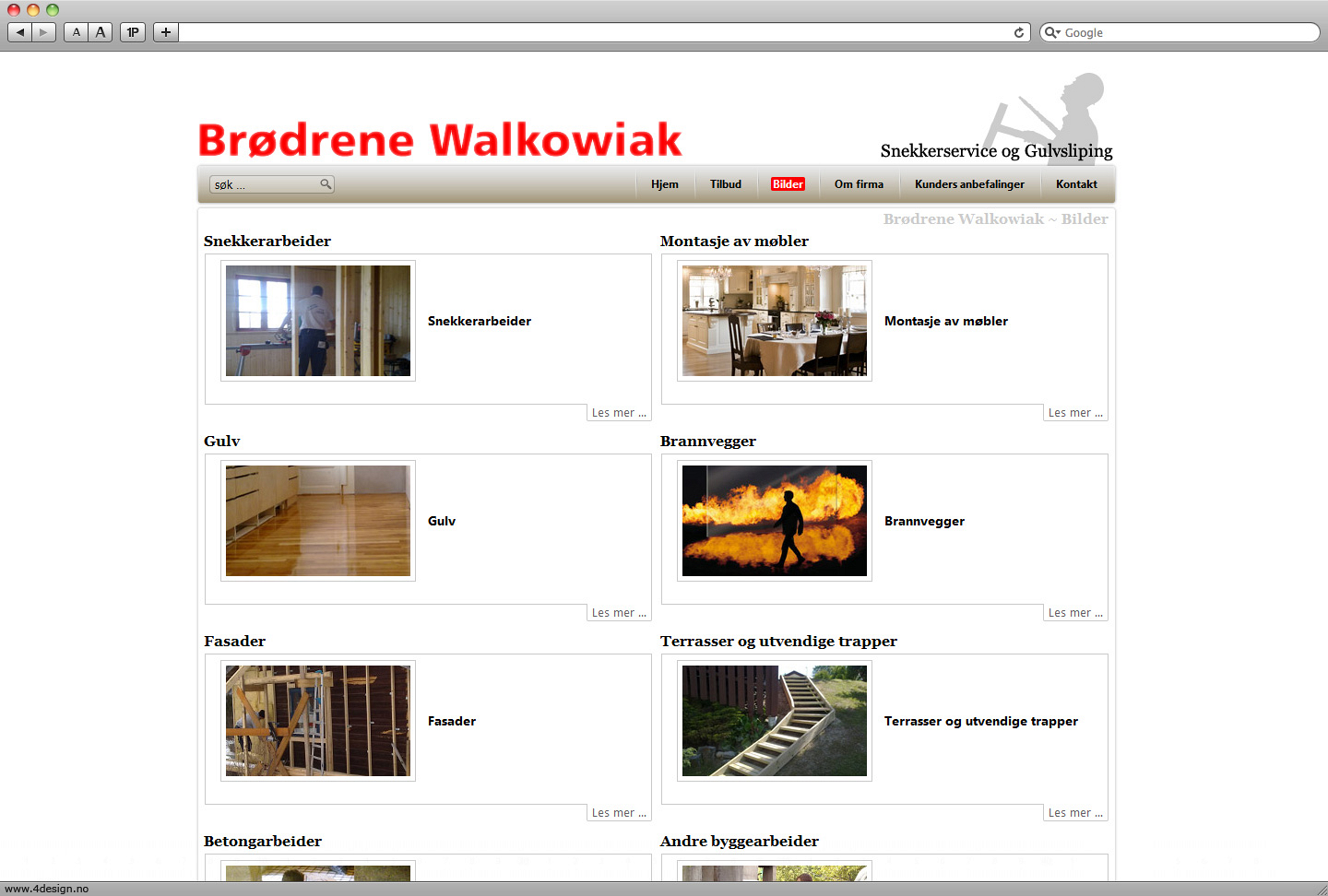The height and width of the screenshot is (896, 1328).
Task: Click bold Gulv caption beside photo
Action: (x=442, y=521)
